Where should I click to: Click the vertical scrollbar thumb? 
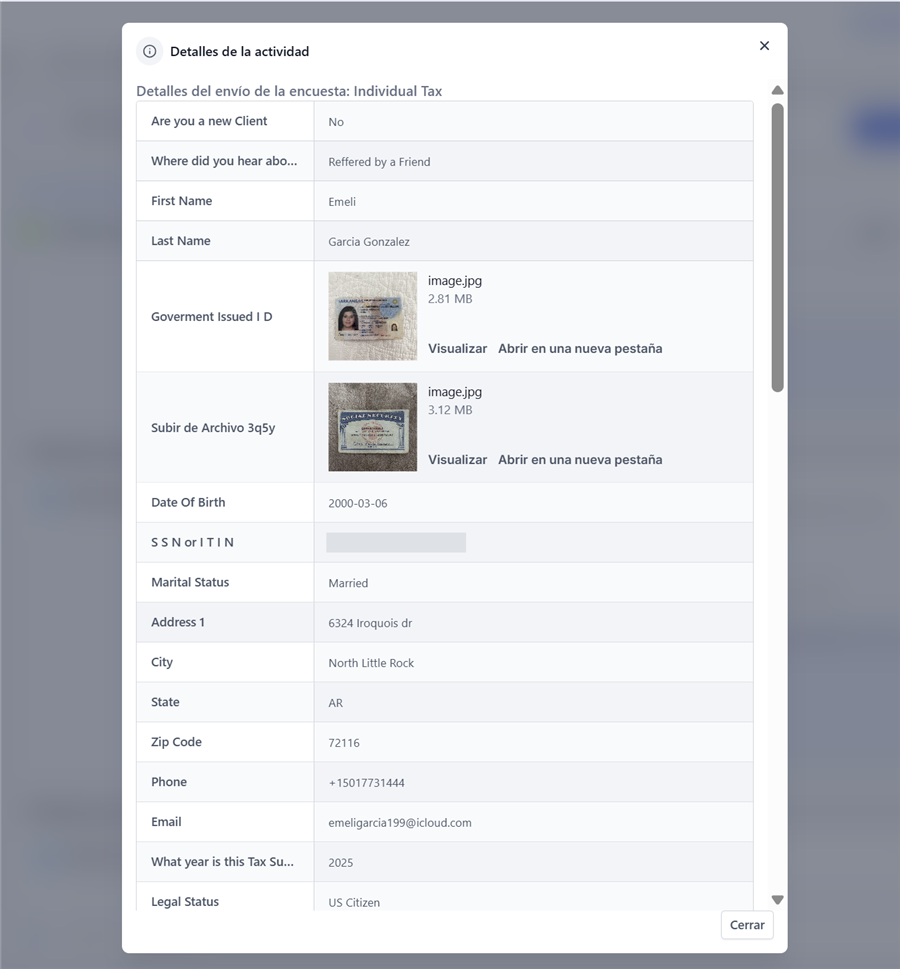[778, 247]
